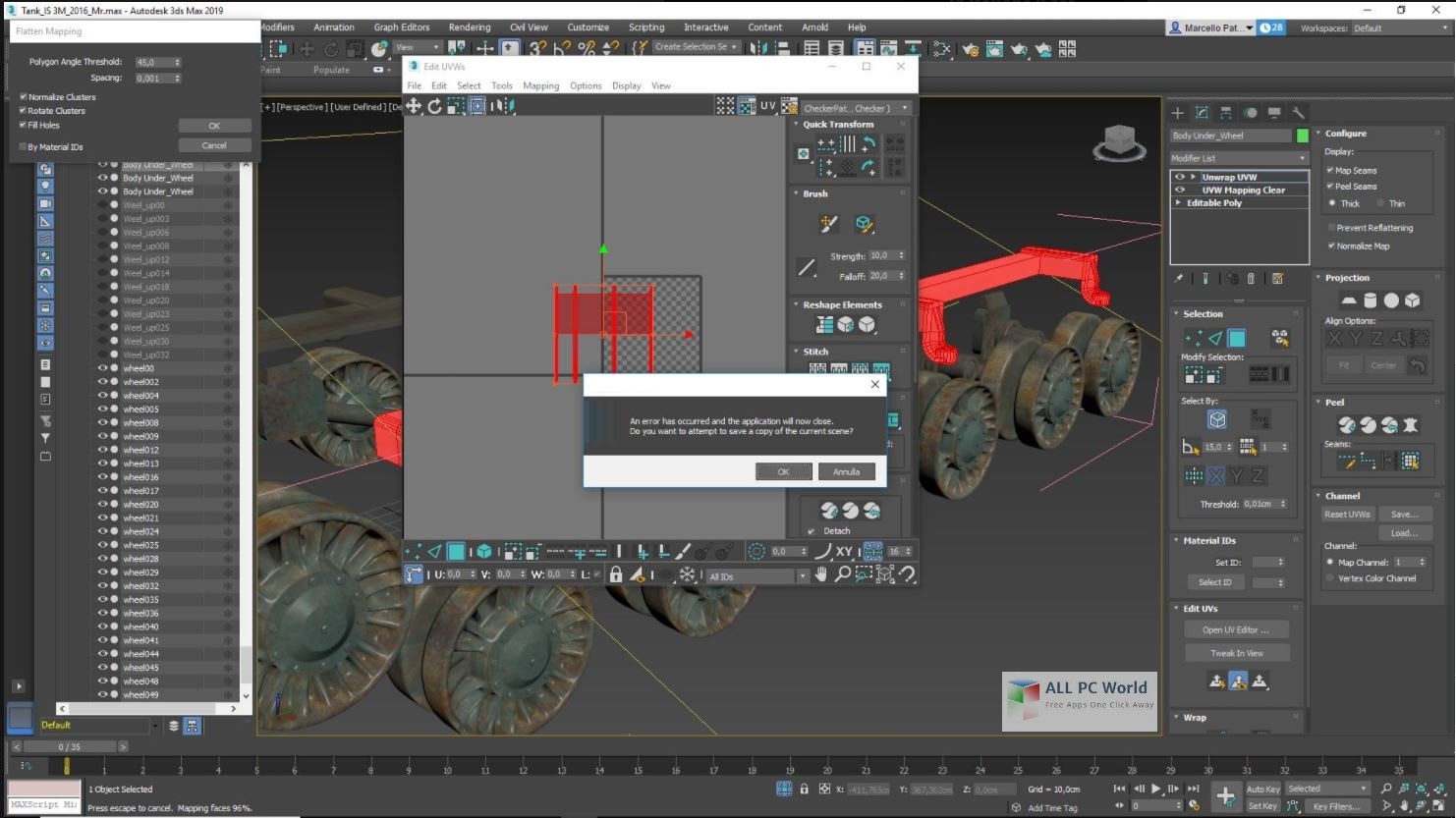
Task: Close the error dialog with X
Action: click(874, 384)
